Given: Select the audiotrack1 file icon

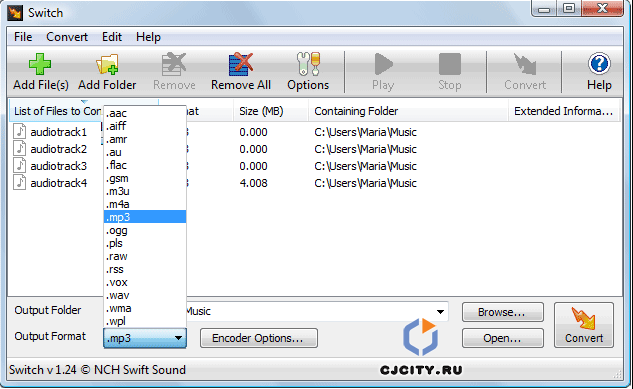Looking at the screenshot, I should [20, 132].
